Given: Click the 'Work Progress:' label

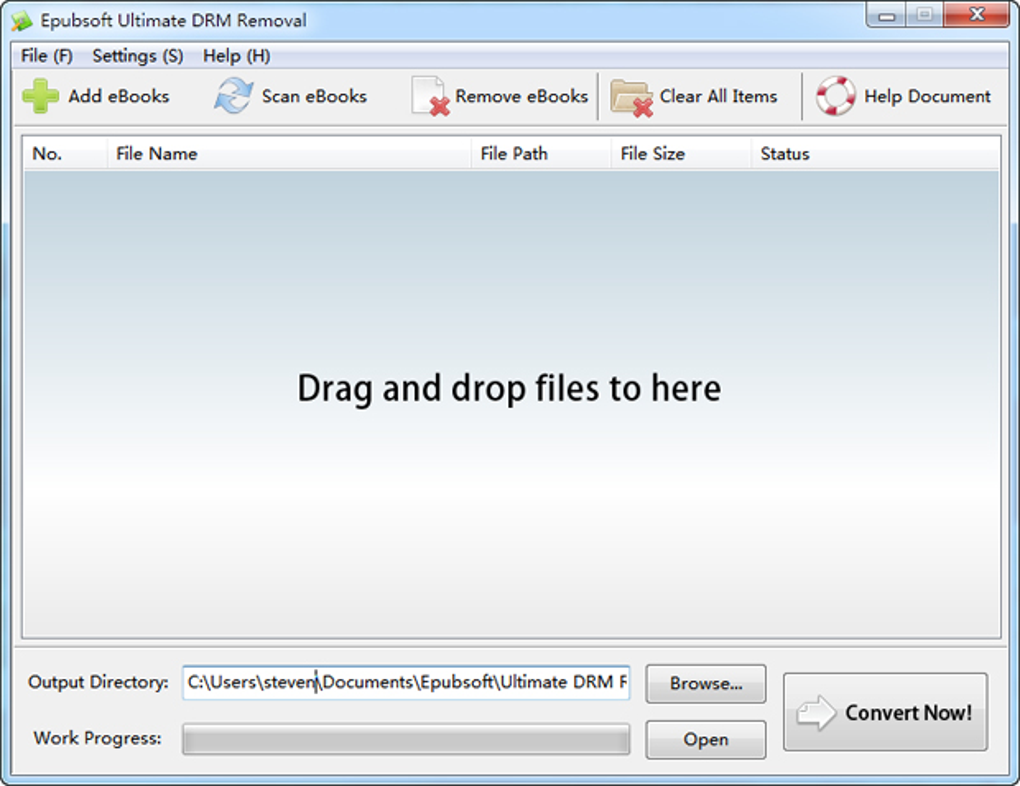Looking at the screenshot, I should [98, 739].
